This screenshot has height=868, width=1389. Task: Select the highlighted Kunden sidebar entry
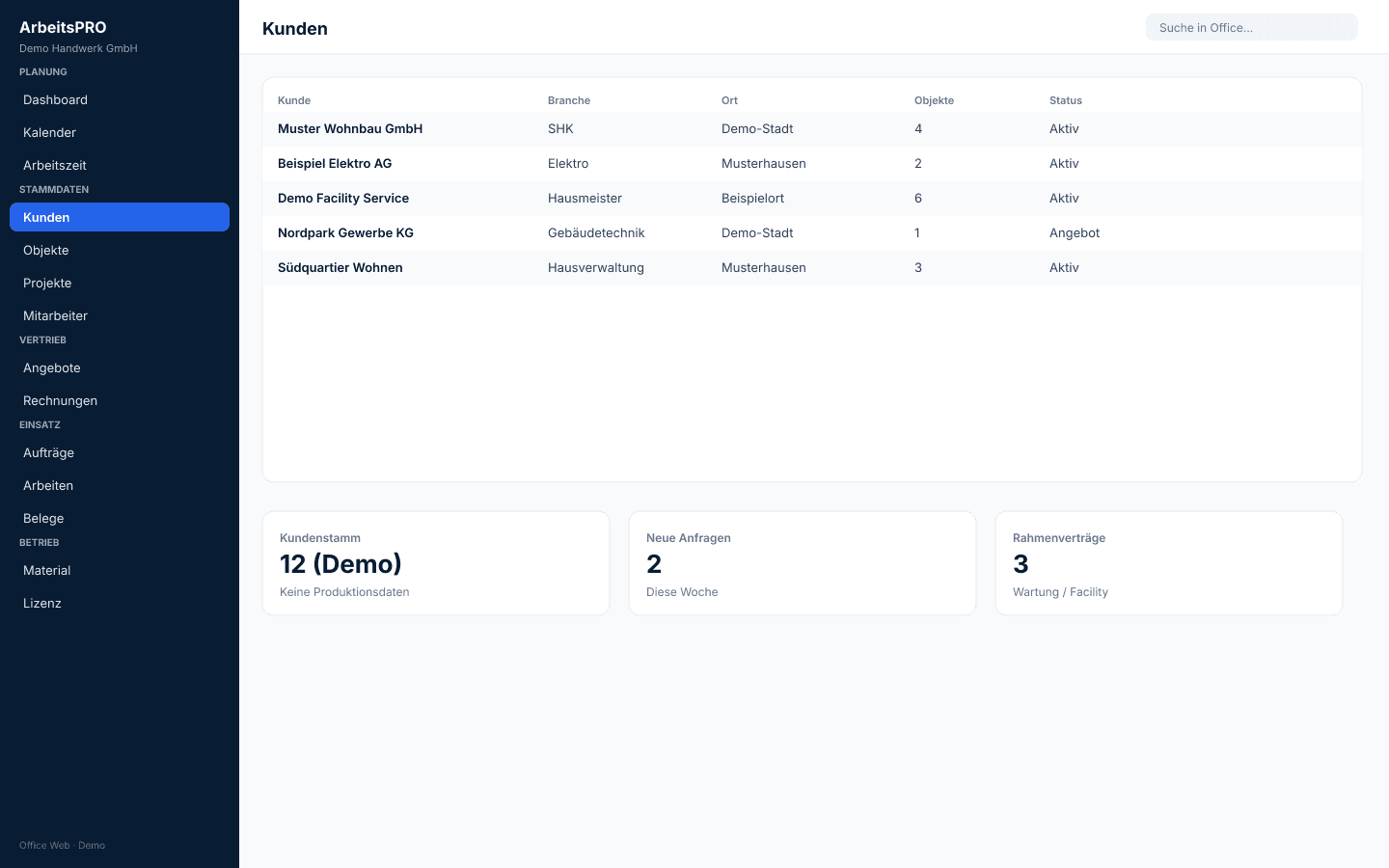(120, 217)
